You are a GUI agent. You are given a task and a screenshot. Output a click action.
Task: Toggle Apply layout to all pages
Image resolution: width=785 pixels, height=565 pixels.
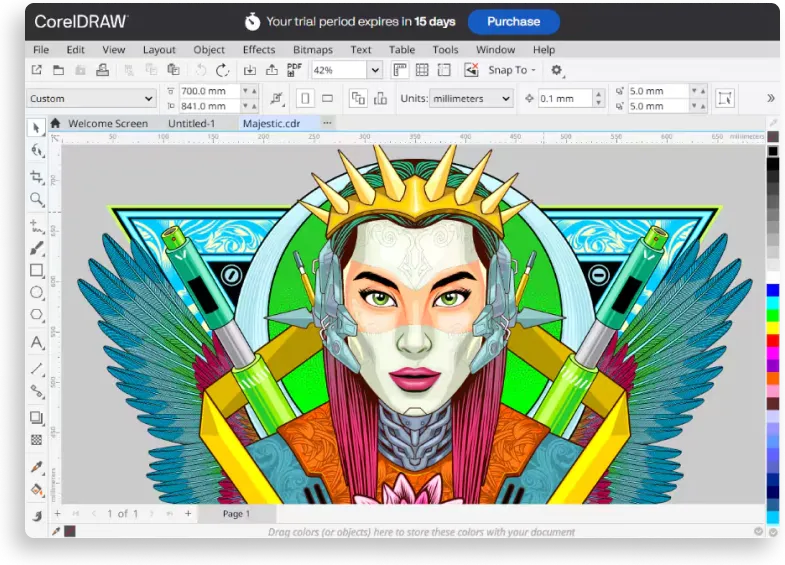pyautogui.click(x=358, y=99)
